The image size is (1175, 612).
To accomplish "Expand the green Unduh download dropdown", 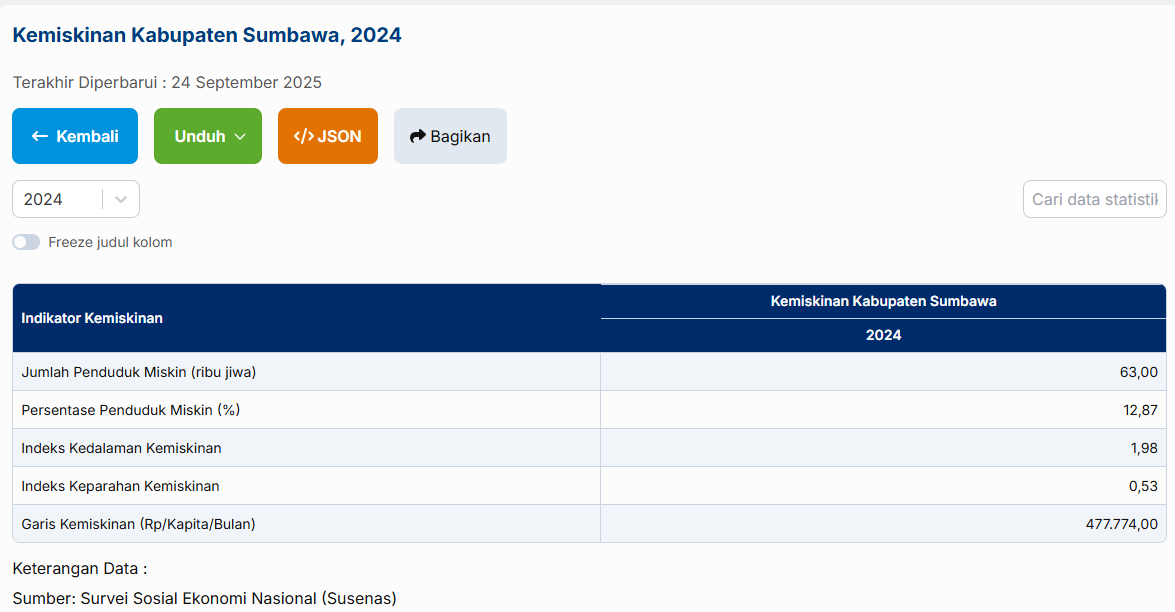I will pyautogui.click(x=208, y=136).
